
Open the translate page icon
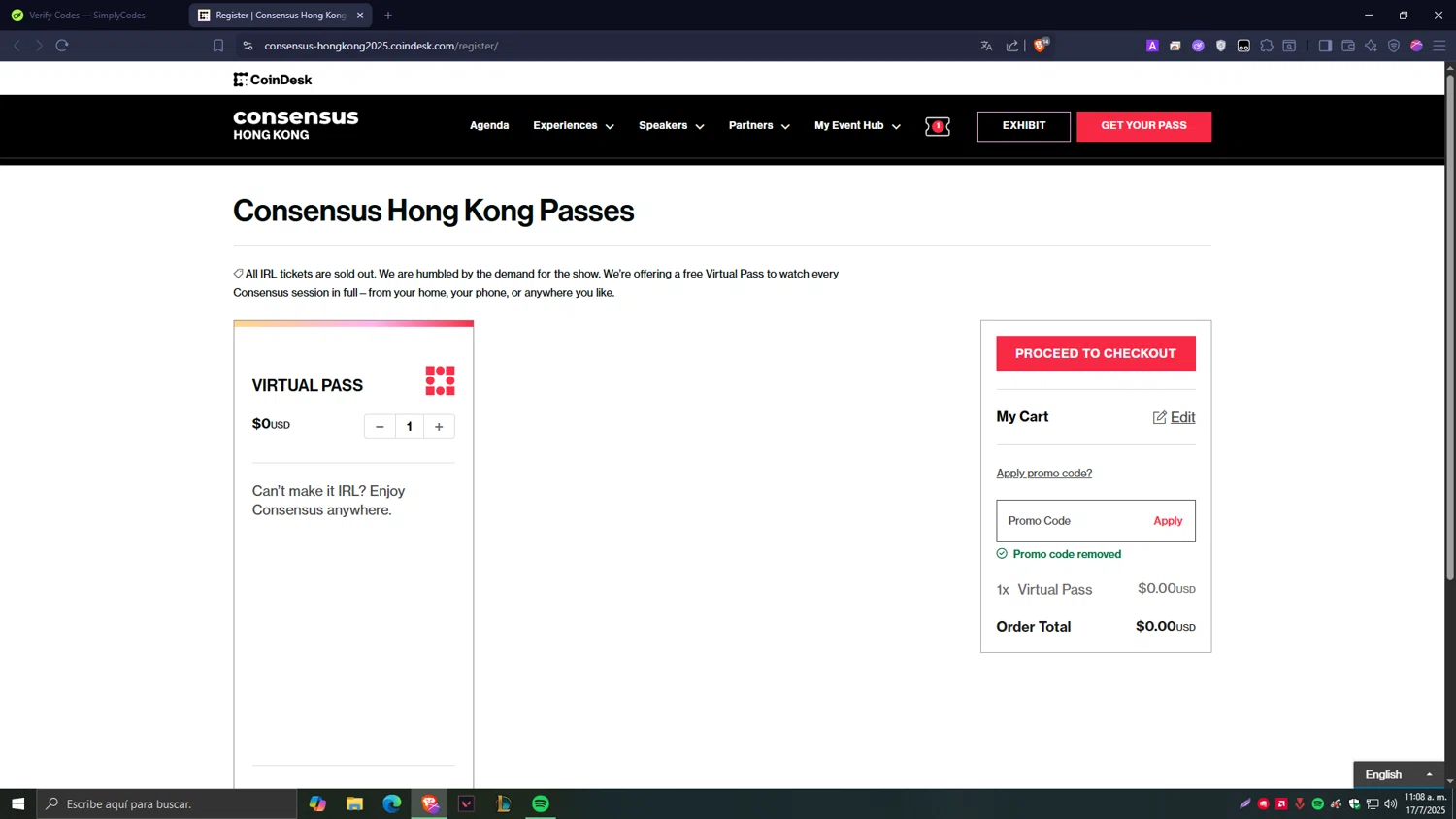click(x=986, y=46)
